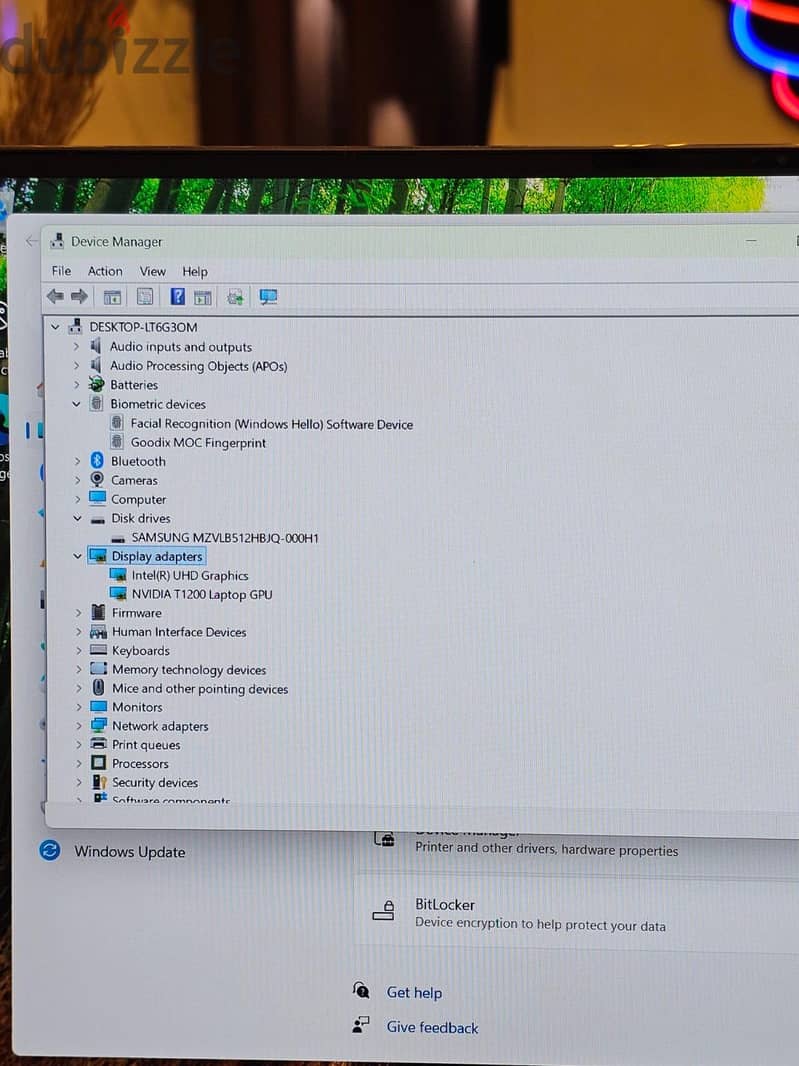Viewport: 799px width, 1066px height.
Task: Click the Network adapters category icon
Action: [99, 725]
